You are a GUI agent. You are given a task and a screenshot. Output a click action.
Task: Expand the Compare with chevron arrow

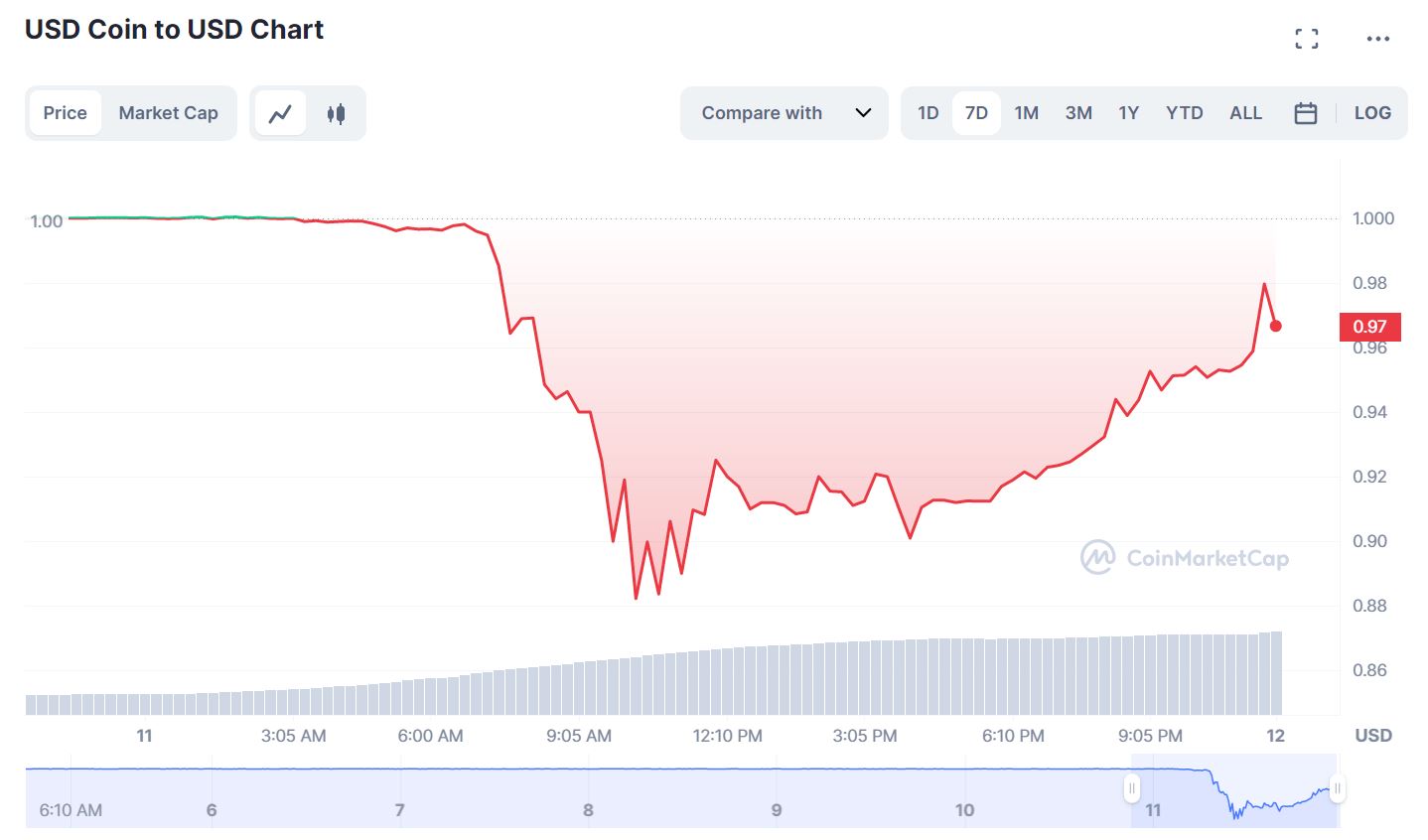(863, 113)
